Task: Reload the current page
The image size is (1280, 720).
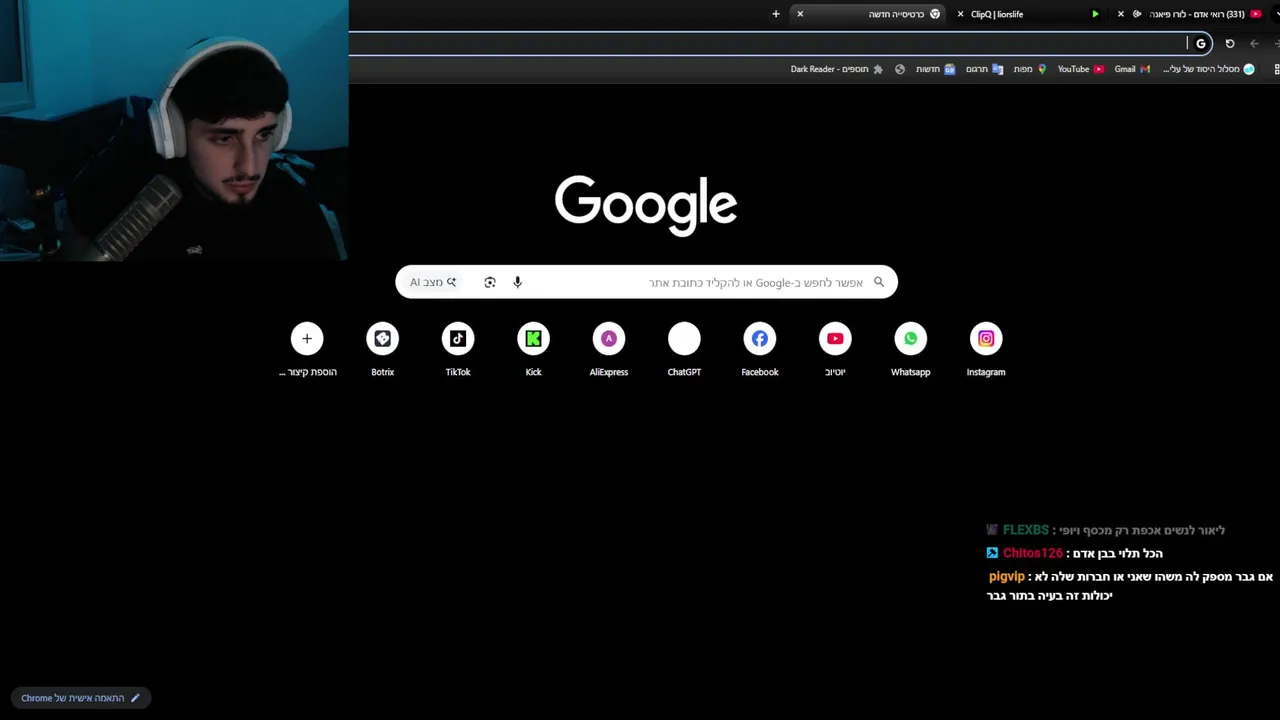Action: coord(1230,43)
